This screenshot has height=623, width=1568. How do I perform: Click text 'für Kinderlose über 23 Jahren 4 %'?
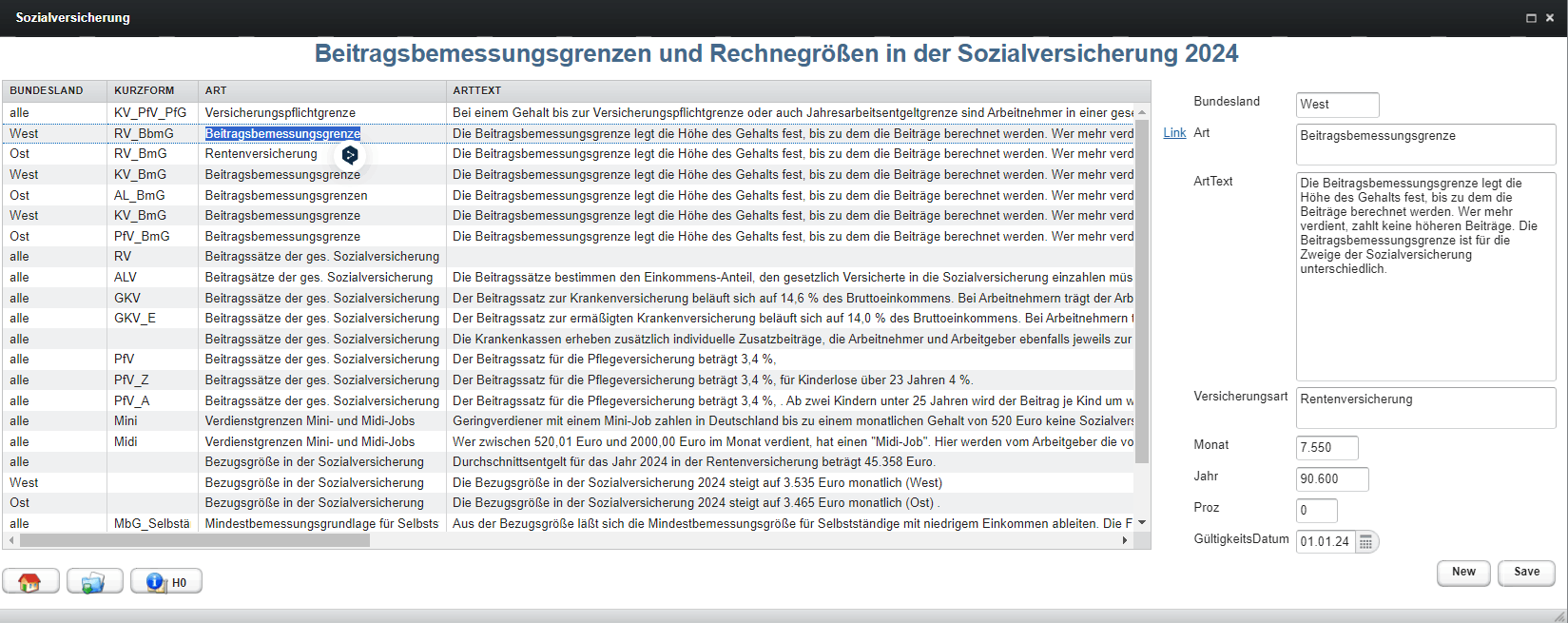click(876, 380)
